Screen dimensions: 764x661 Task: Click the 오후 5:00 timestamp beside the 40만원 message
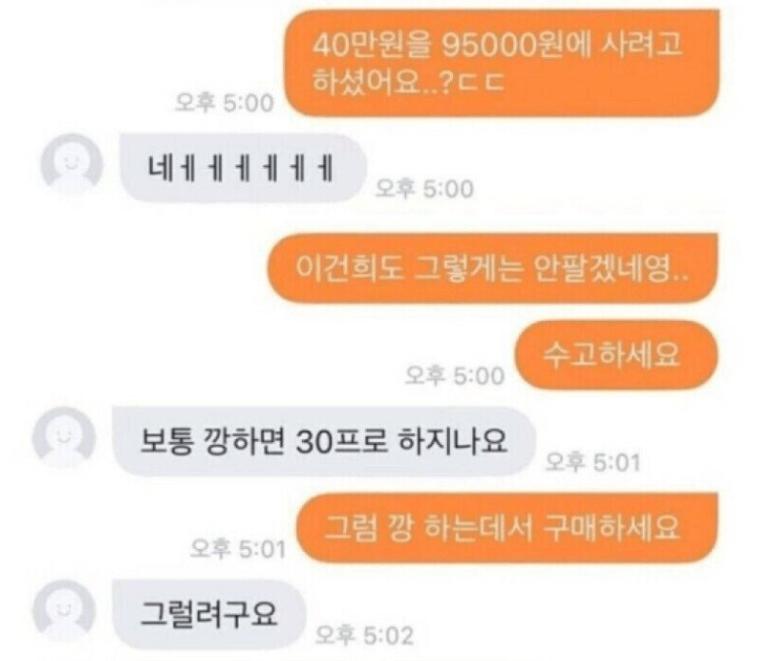coord(225,103)
